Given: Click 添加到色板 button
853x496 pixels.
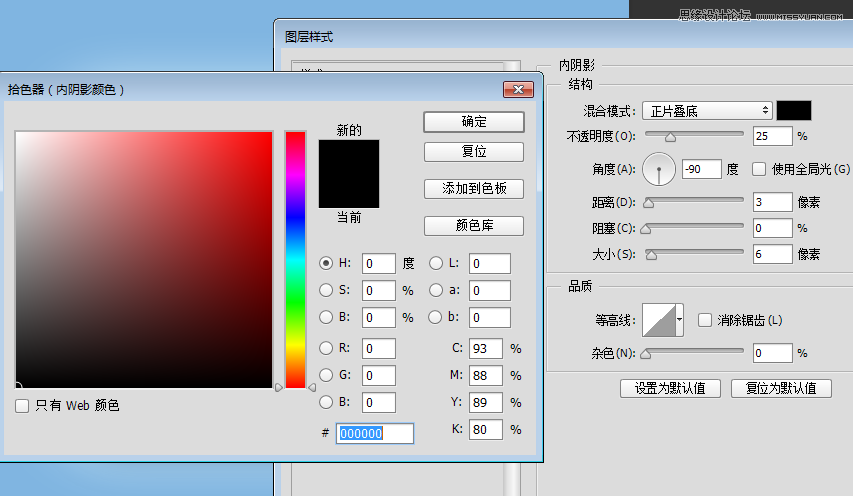Looking at the screenshot, I should pyautogui.click(x=474, y=188).
